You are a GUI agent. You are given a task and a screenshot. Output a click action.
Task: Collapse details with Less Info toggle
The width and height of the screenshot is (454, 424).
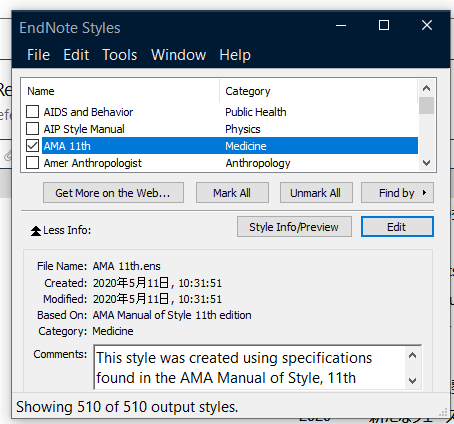coord(61,230)
